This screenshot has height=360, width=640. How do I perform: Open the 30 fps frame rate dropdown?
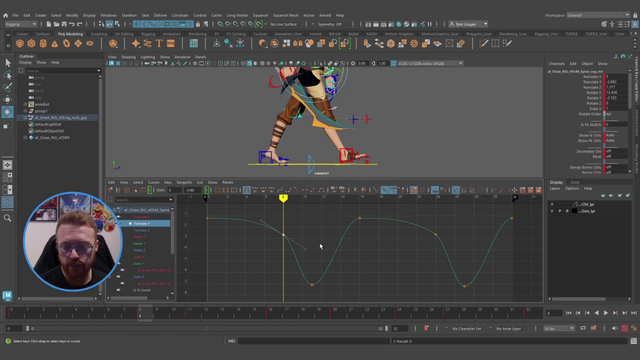[x=559, y=328]
